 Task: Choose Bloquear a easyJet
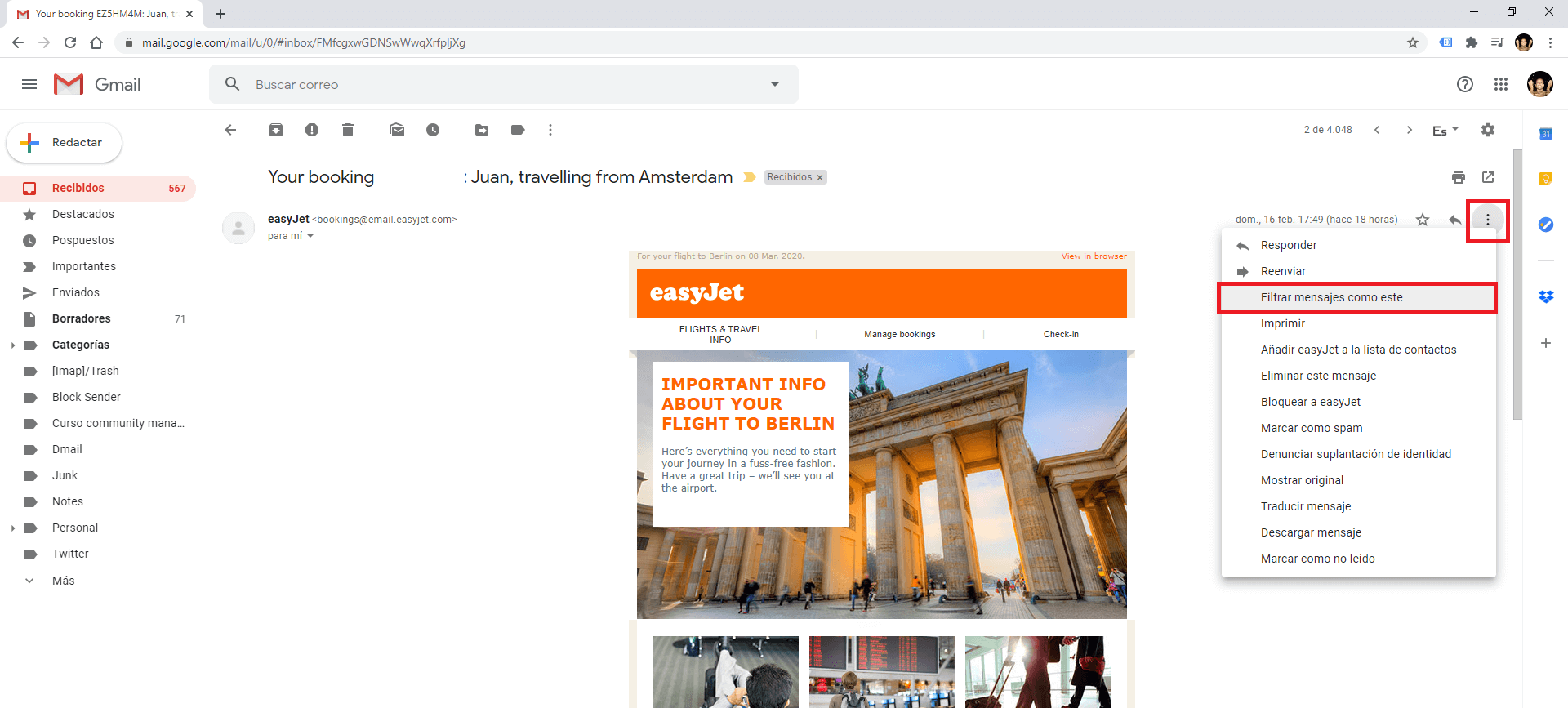coord(1359,402)
